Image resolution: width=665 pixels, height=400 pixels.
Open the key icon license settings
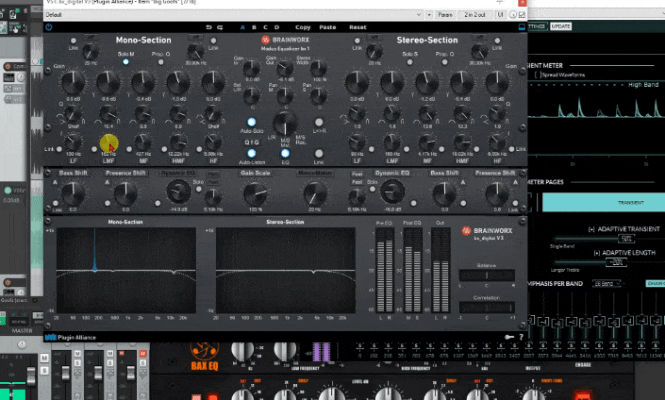click(509, 335)
